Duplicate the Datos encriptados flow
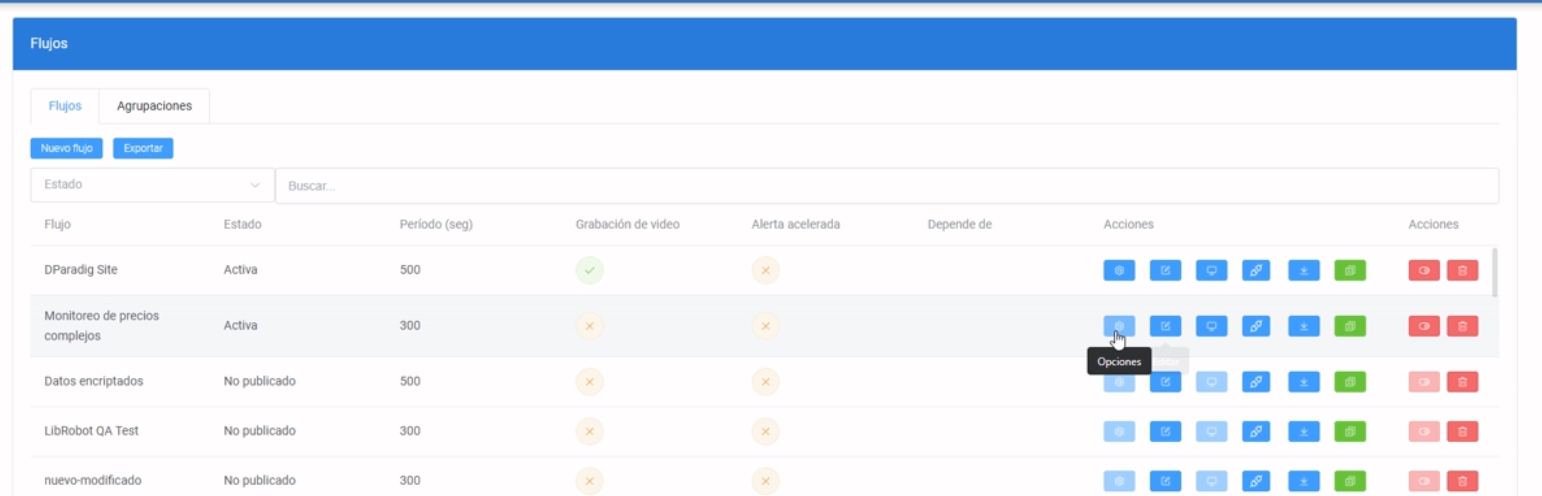The image size is (1542, 496). click(1350, 382)
